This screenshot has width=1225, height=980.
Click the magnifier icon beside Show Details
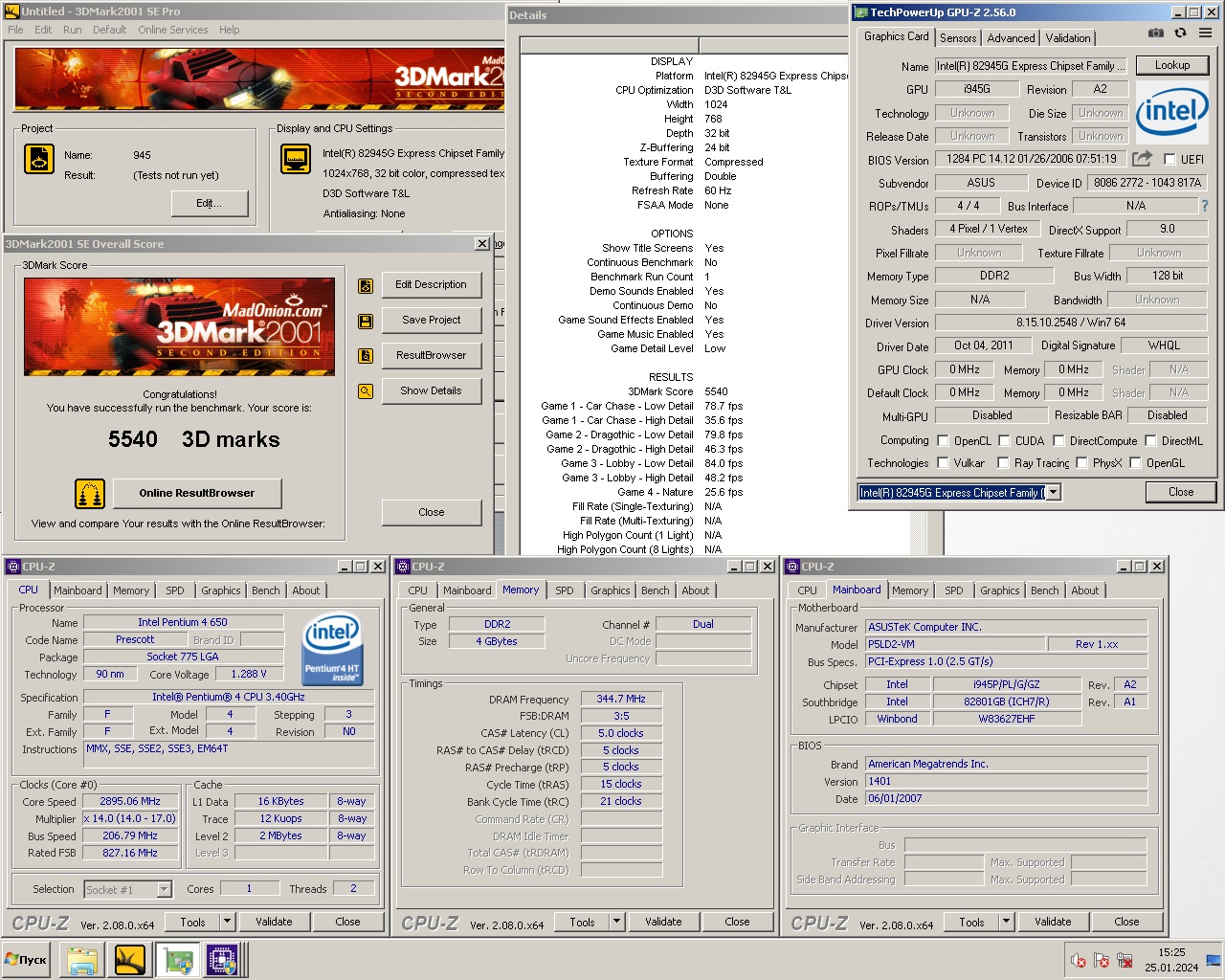point(366,391)
